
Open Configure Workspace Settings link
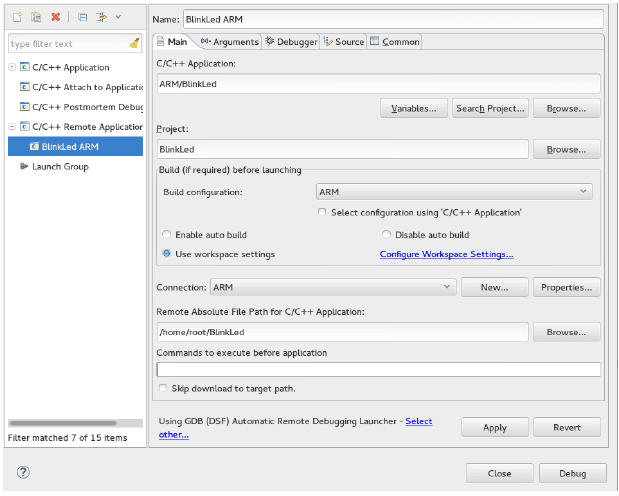[446, 254]
